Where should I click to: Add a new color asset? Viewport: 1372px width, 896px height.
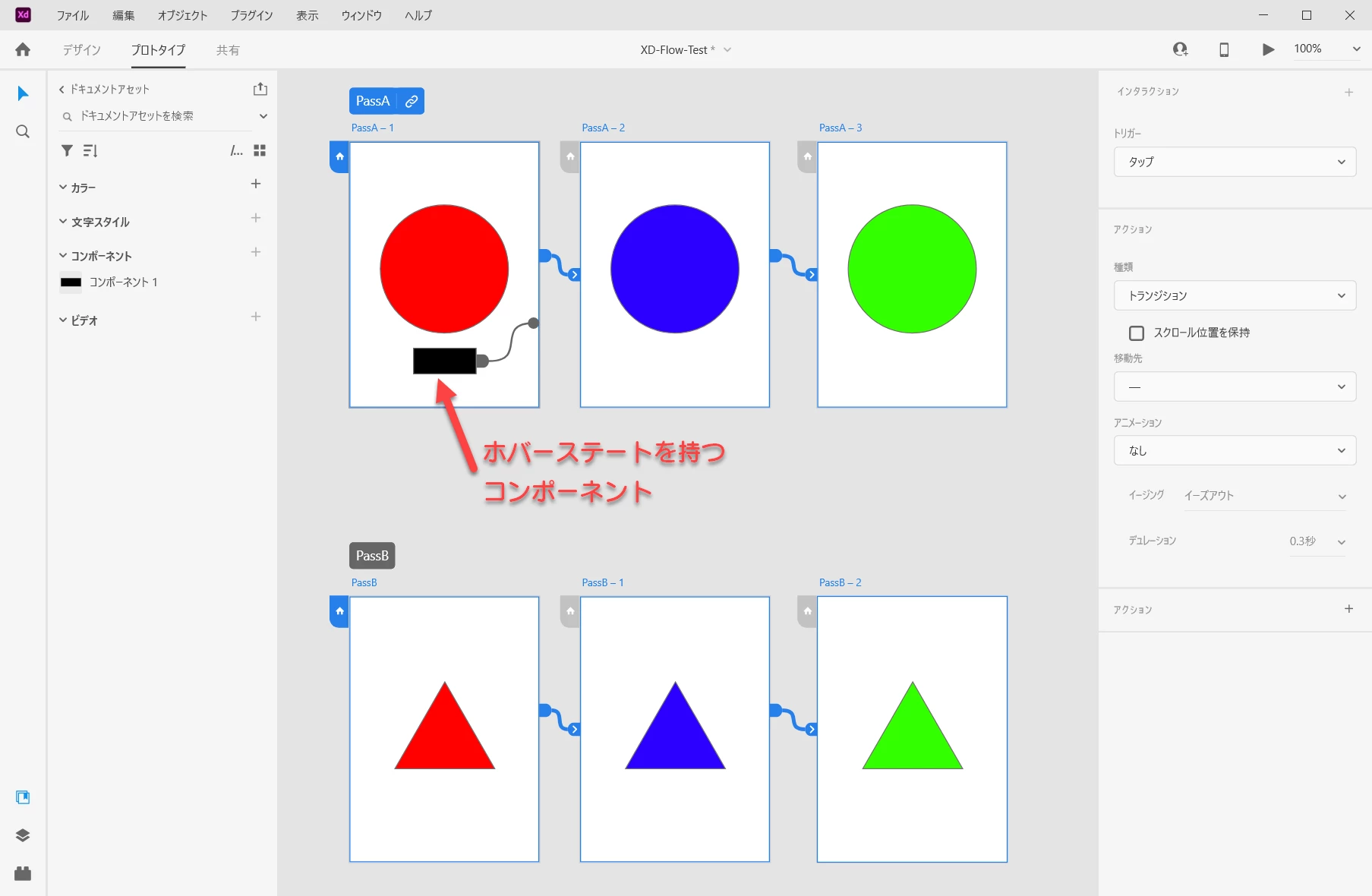point(256,184)
